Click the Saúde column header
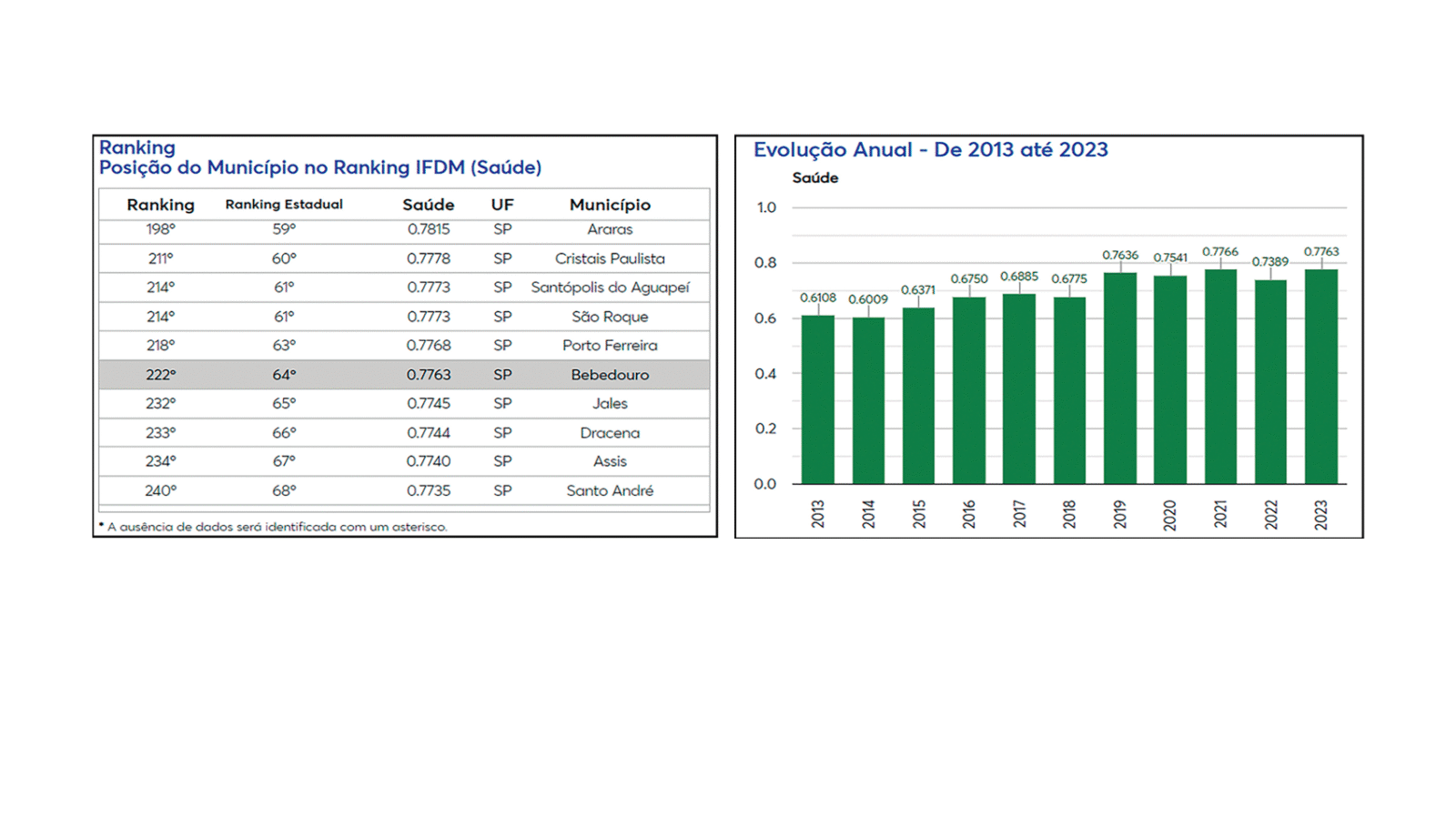The image size is (1456, 837). (428, 205)
